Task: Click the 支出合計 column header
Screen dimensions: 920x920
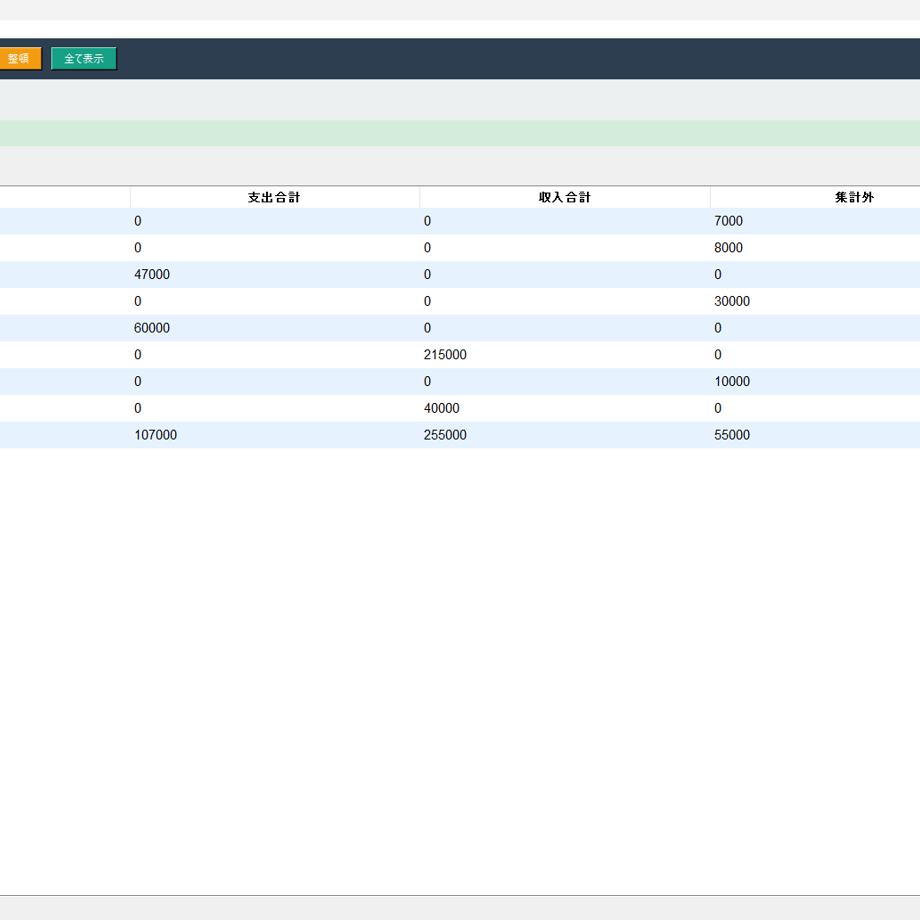Action: 275,197
